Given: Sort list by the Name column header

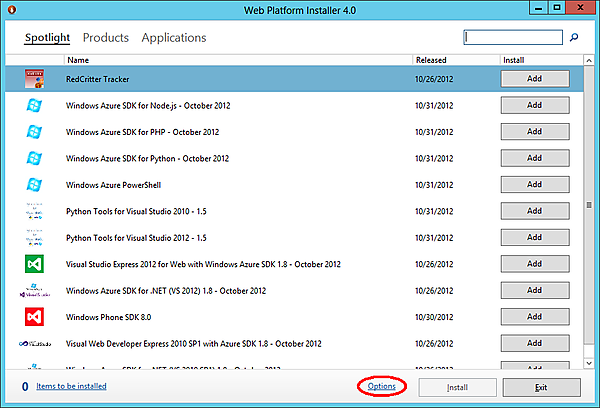Looking at the screenshot, I should pos(77,60).
